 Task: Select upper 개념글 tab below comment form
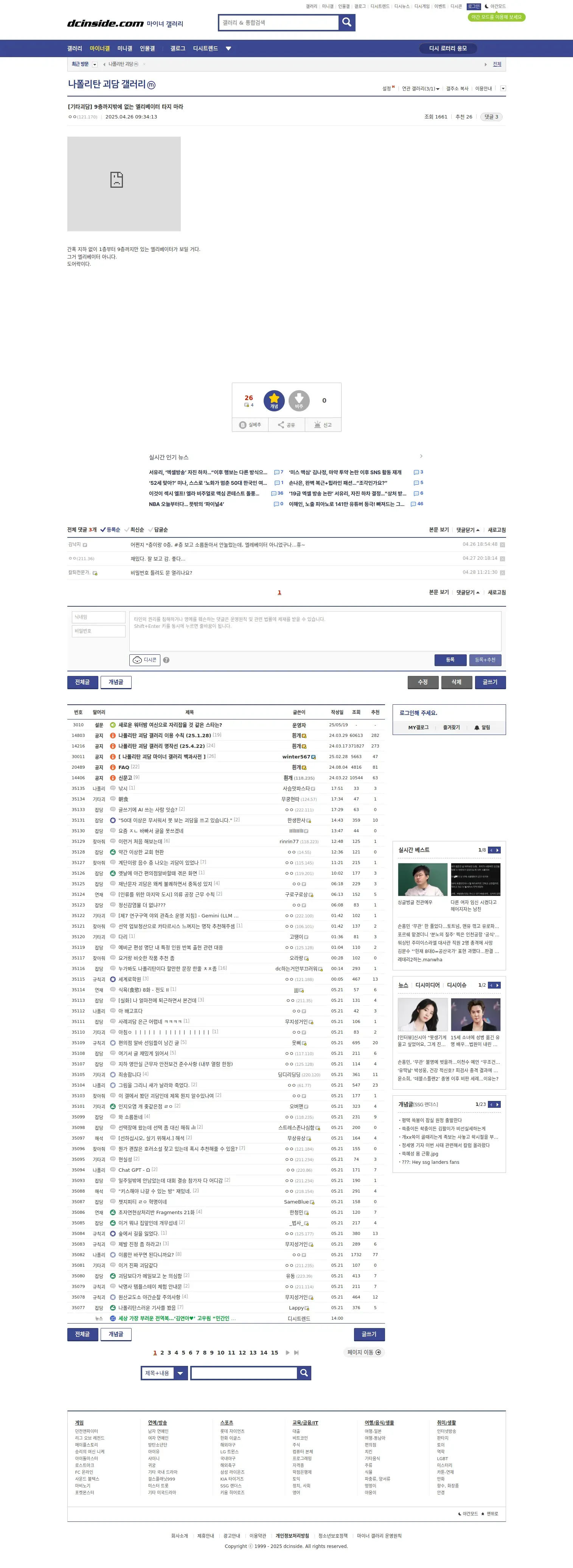click(x=116, y=682)
